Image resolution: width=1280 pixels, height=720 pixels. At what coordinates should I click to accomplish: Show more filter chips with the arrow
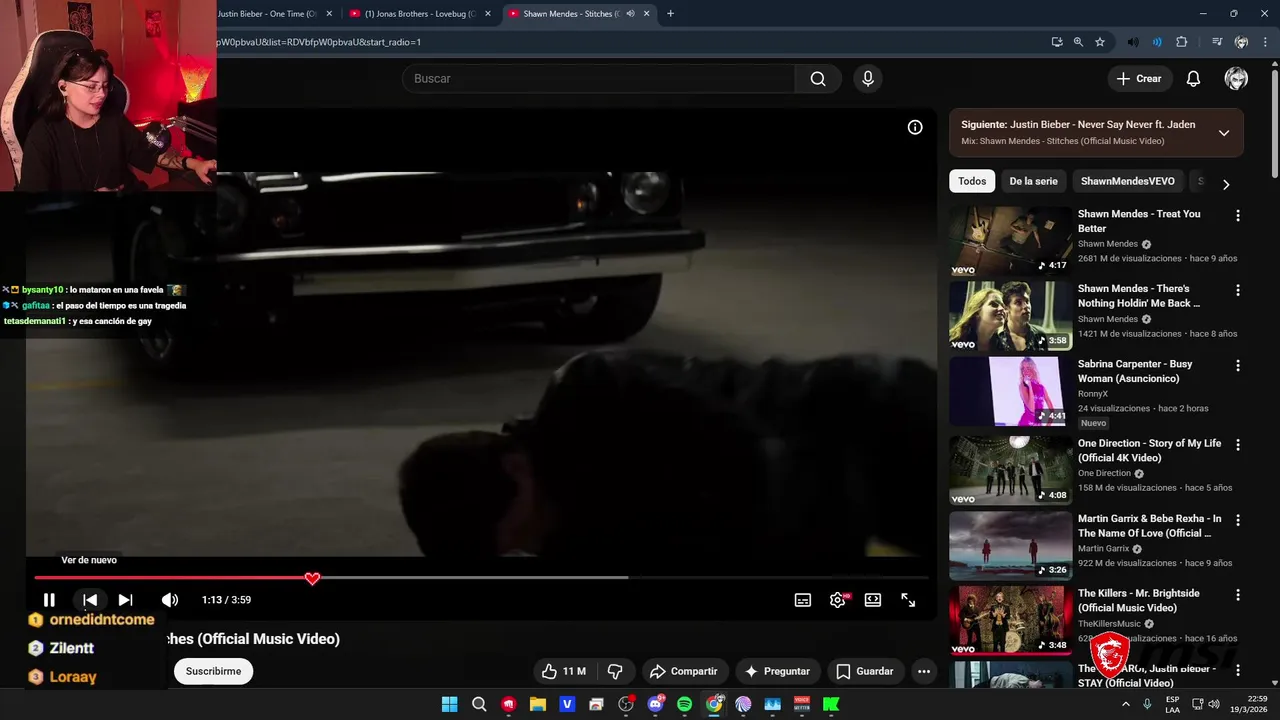(1226, 184)
